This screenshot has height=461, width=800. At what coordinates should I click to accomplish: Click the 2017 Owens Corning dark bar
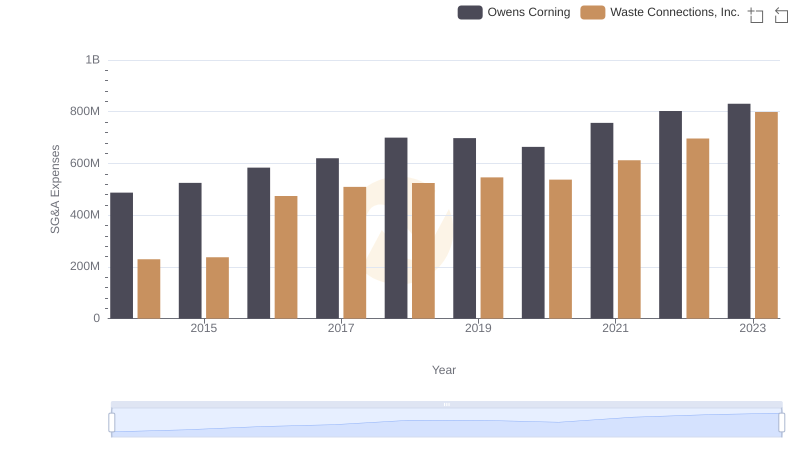pyautogui.click(x=328, y=238)
